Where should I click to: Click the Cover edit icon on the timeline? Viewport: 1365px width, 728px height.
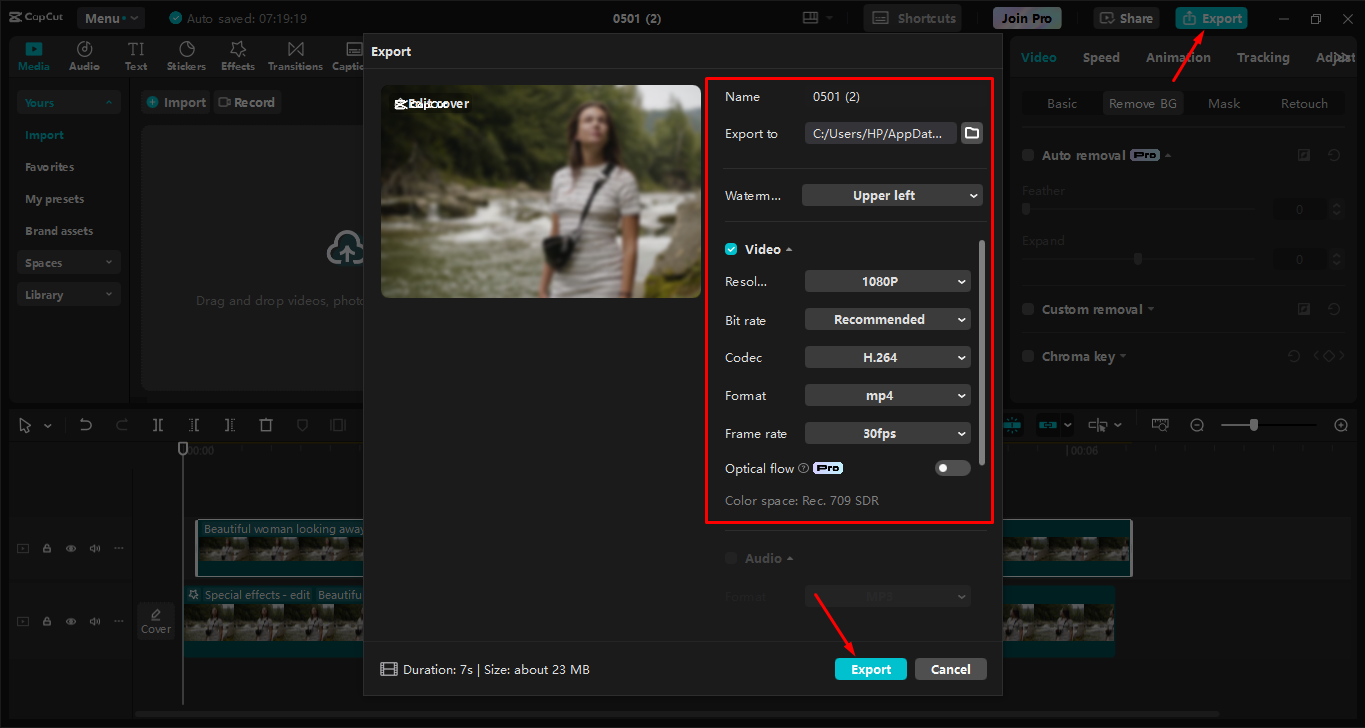coord(156,620)
